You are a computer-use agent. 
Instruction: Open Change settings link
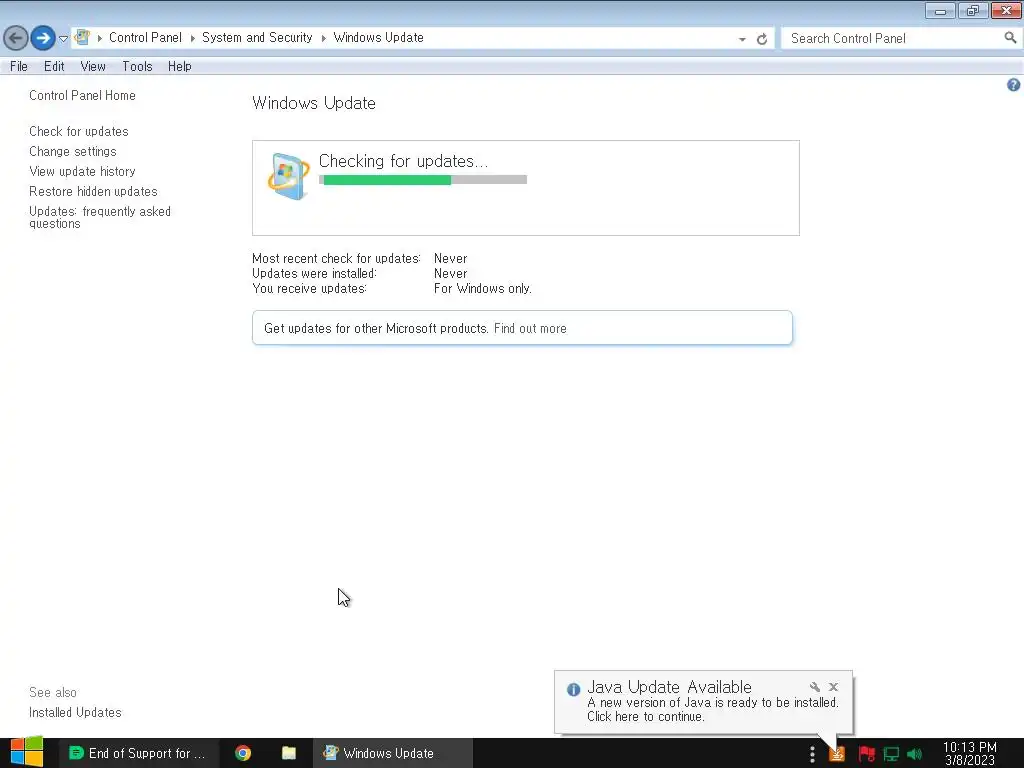72,152
